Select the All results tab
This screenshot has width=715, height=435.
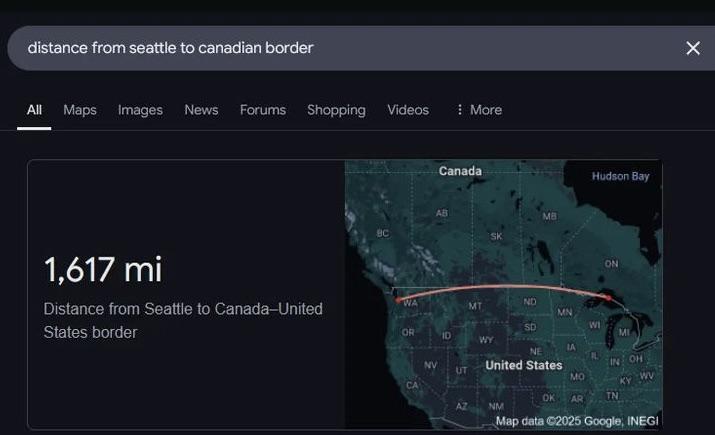[x=34, y=110]
